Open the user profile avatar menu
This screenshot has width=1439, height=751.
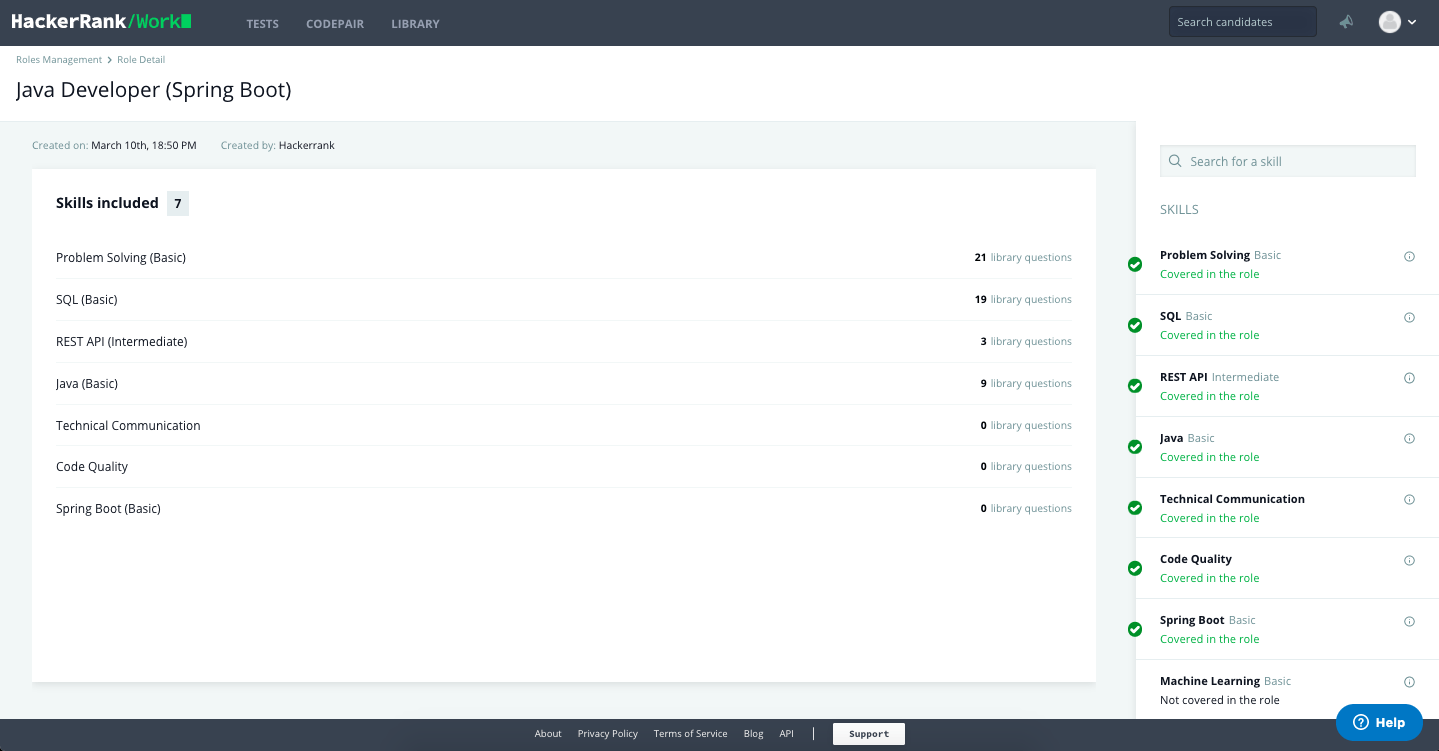(x=1396, y=22)
